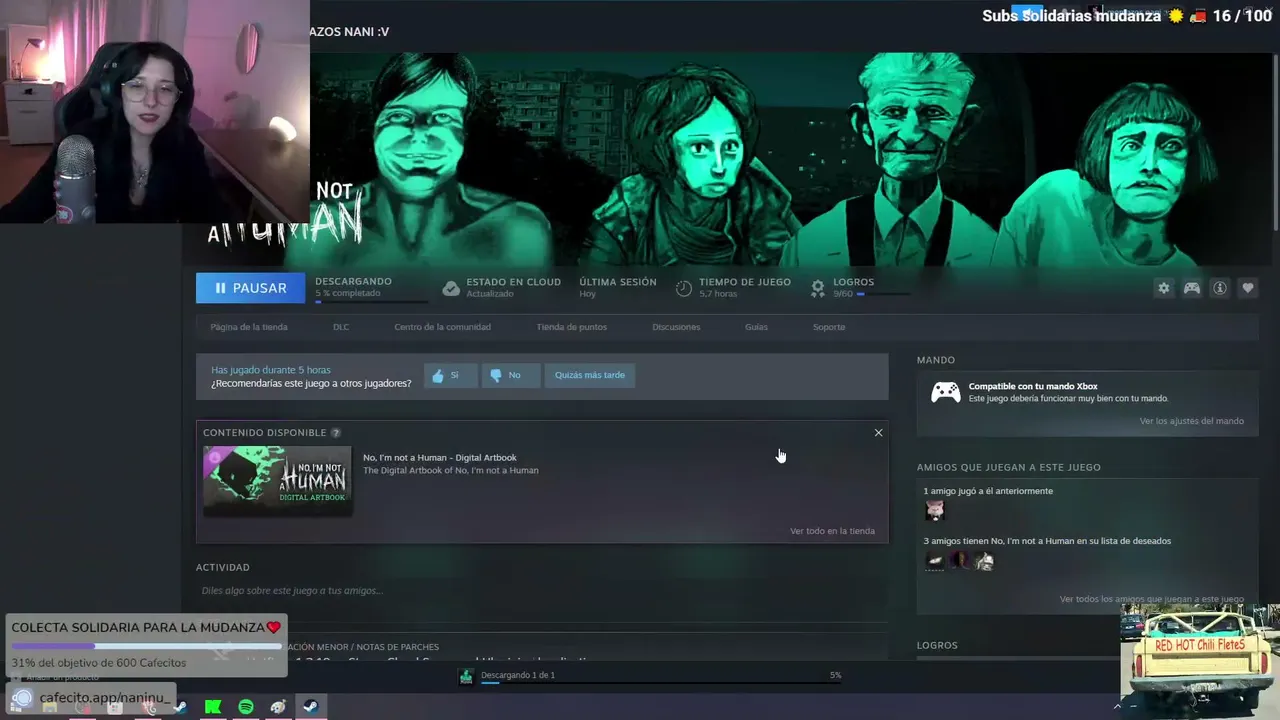
Task: Click the help question mark by Contenido Disponible
Action: point(336,433)
